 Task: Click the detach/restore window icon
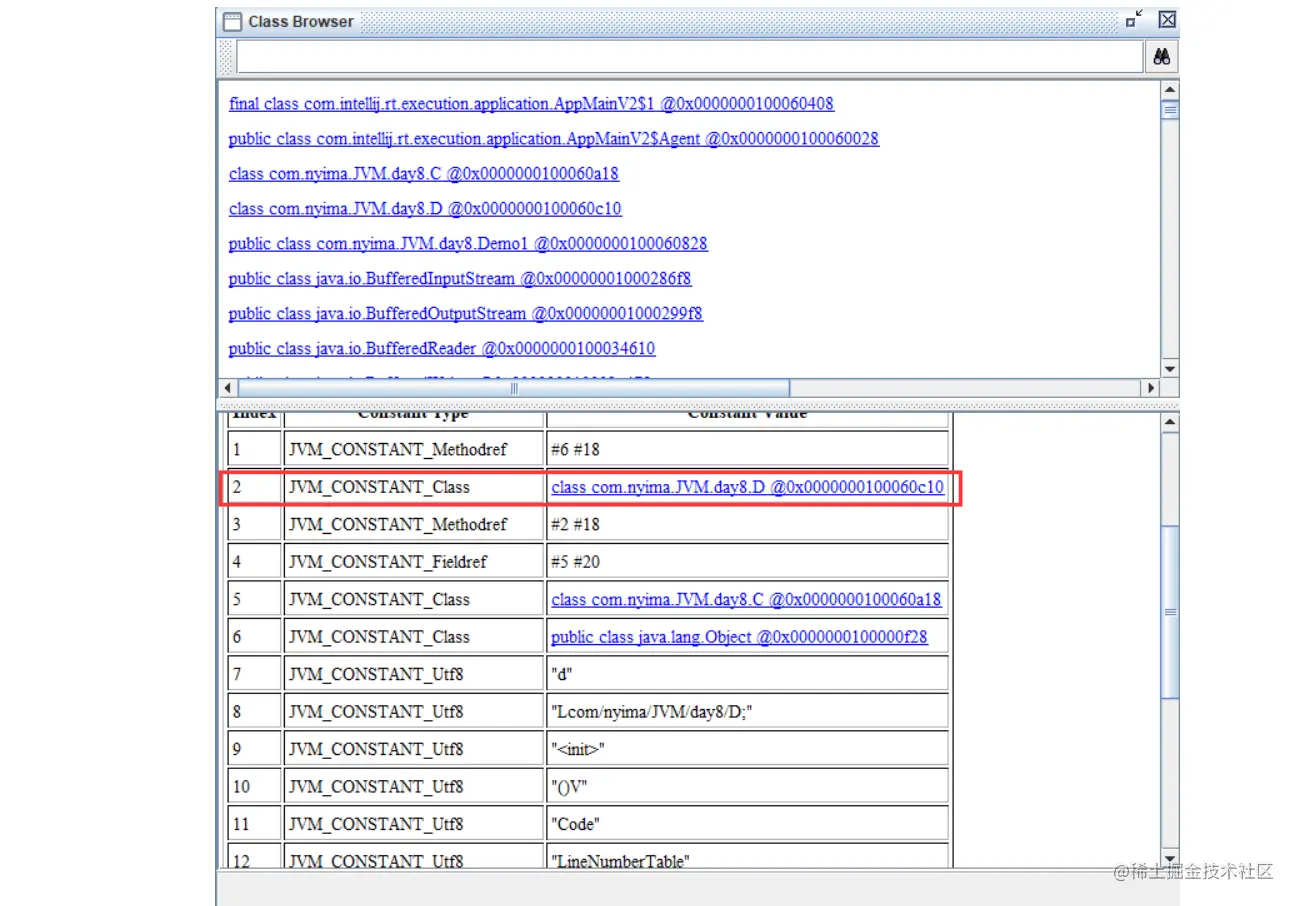(1134, 19)
